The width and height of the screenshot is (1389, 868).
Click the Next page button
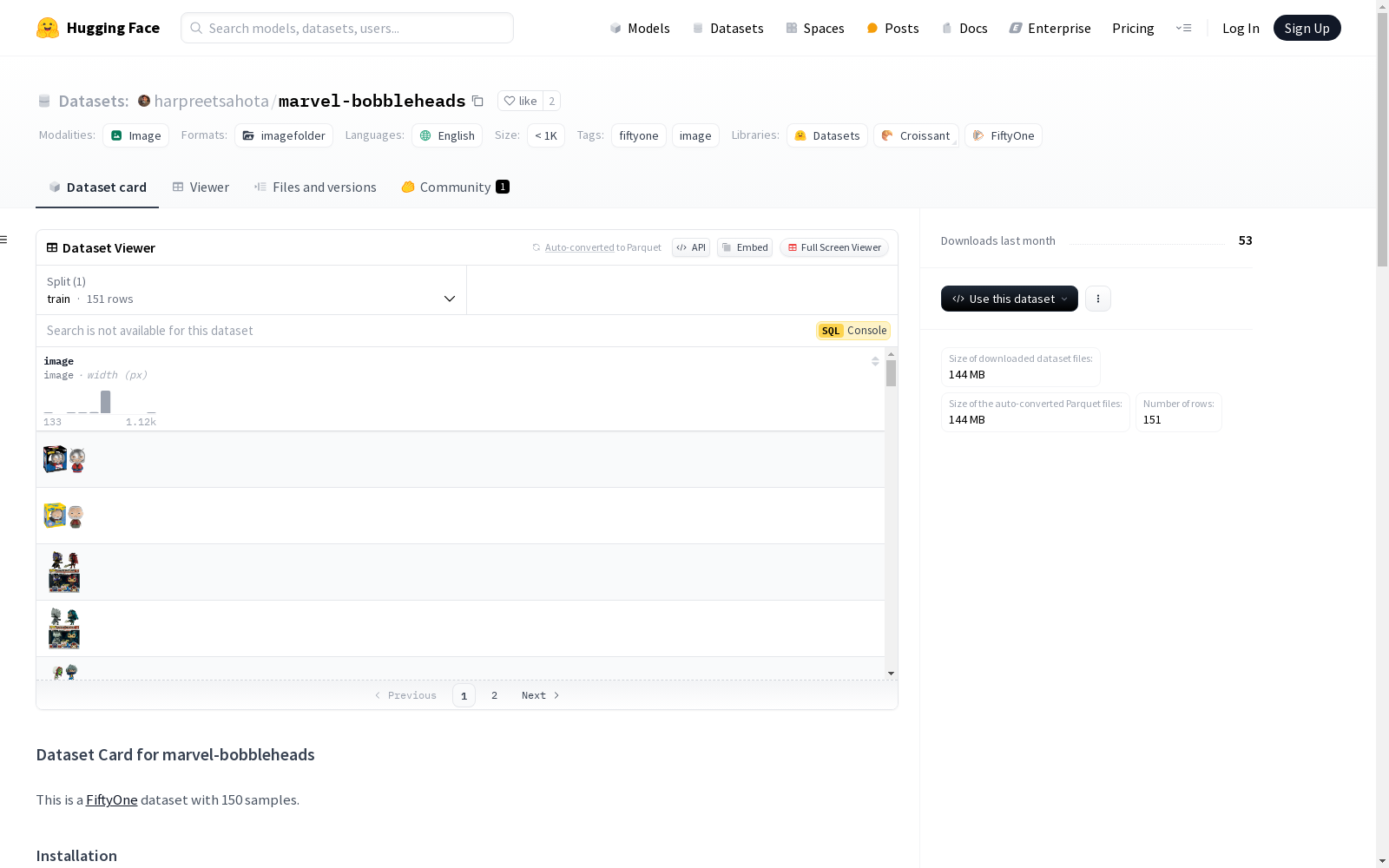pyautogui.click(x=541, y=695)
